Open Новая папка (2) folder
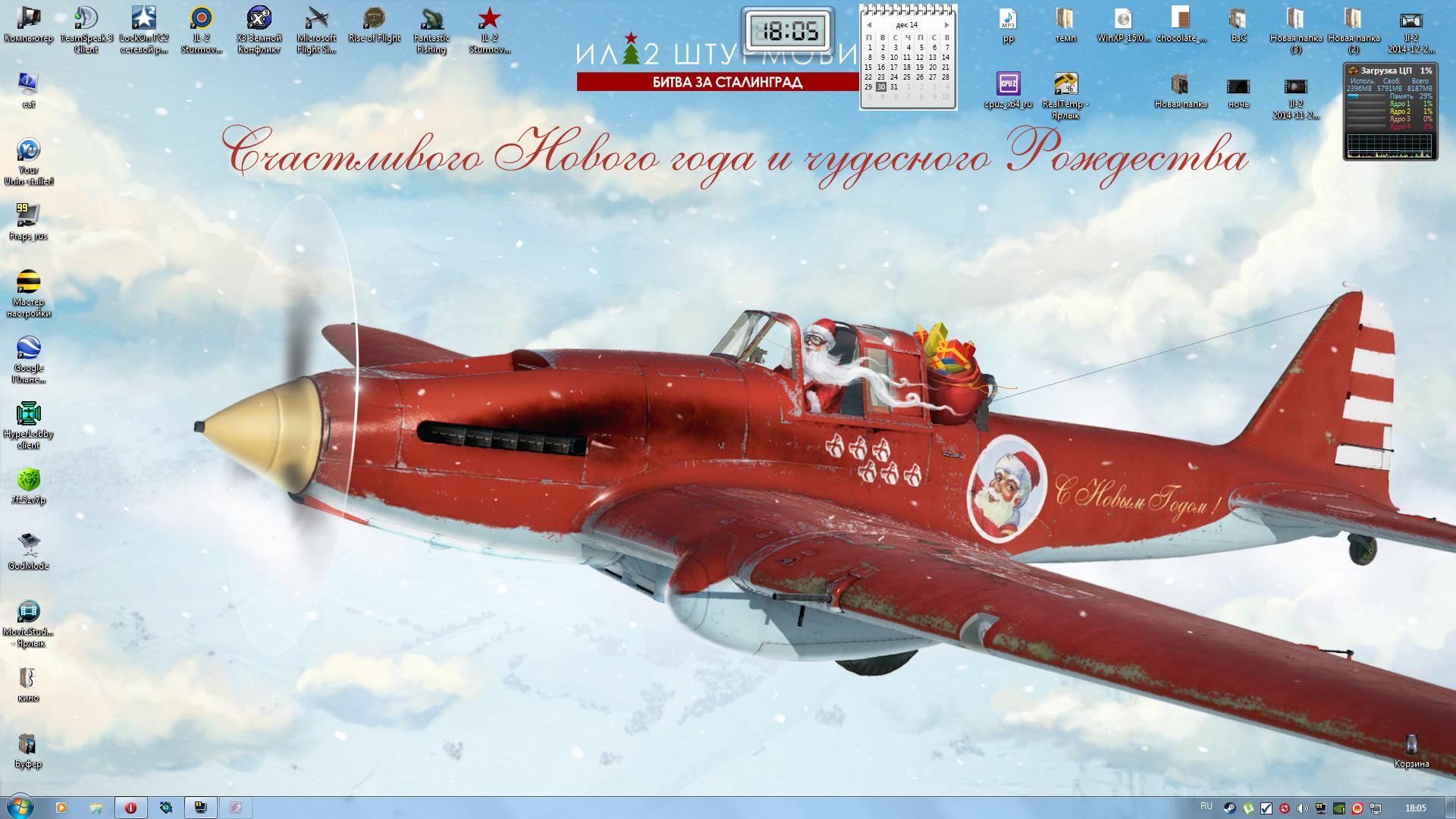The height and width of the screenshot is (819, 1456). coord(1354,29)
